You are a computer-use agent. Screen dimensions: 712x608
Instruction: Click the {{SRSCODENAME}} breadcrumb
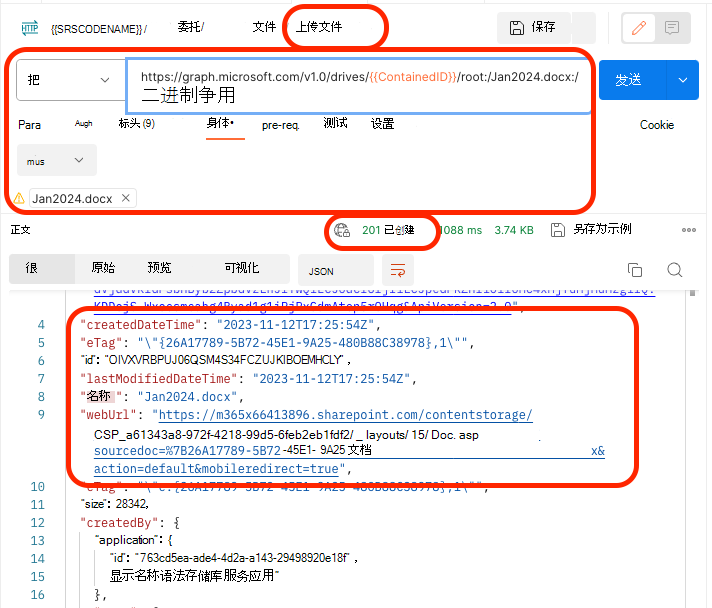(x=97, y=29)
